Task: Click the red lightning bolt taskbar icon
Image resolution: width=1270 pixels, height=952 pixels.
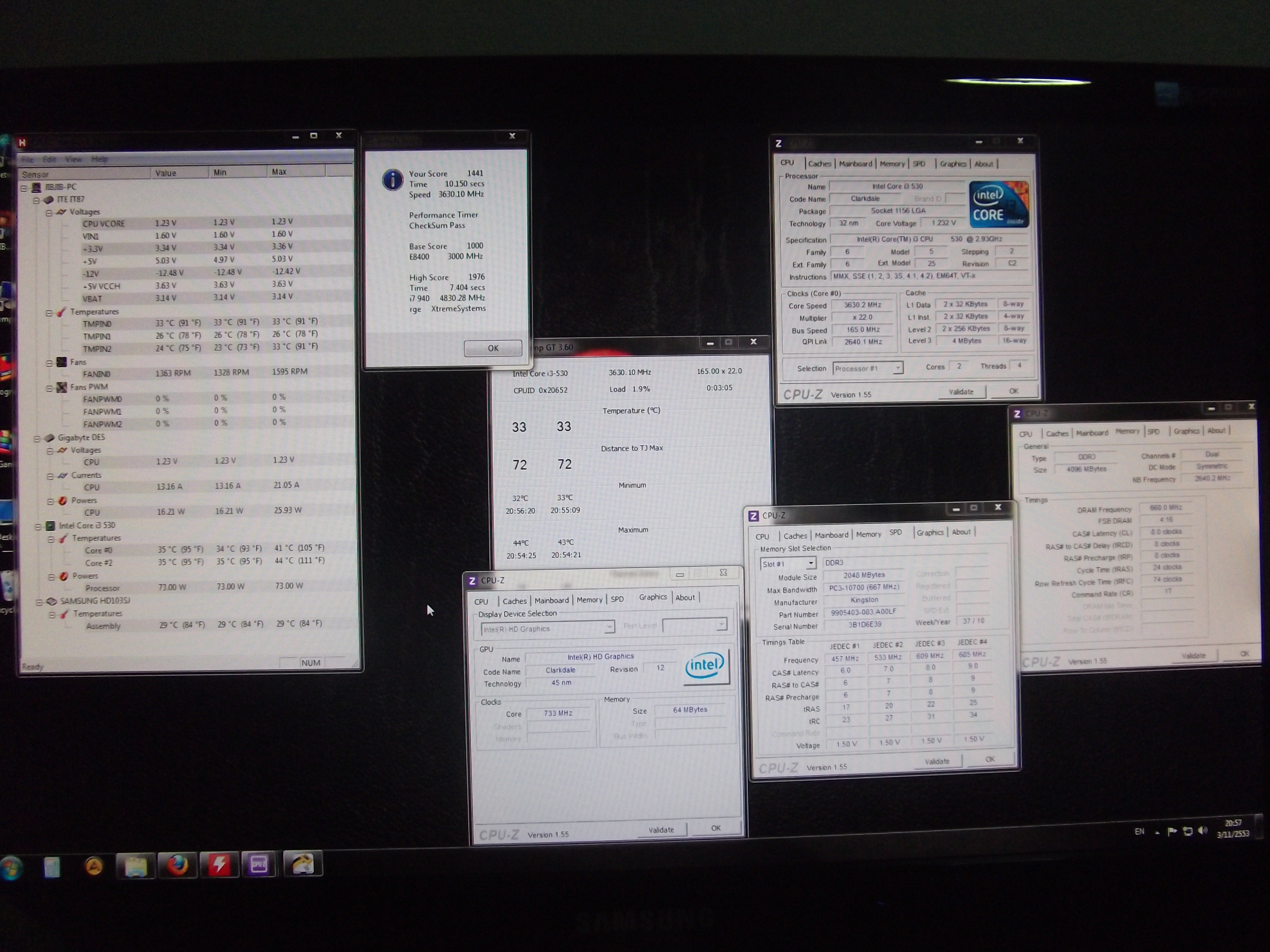Action: [219, 865]
